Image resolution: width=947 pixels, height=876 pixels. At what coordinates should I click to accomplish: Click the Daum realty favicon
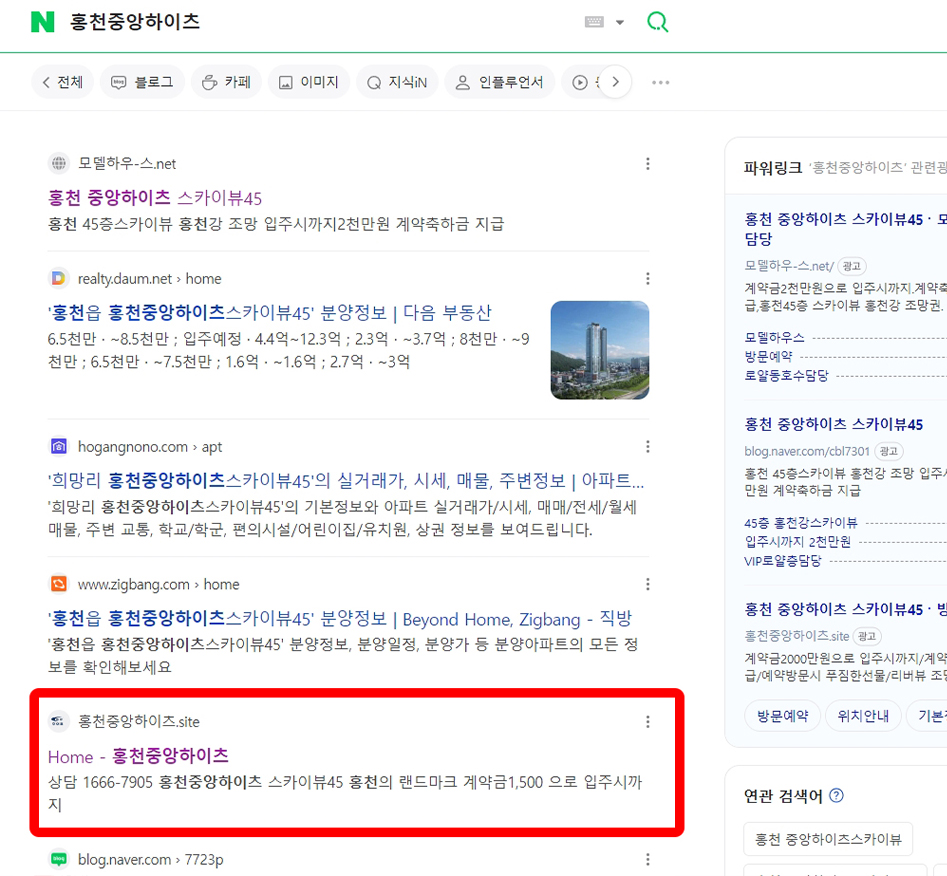click(59, 279)
